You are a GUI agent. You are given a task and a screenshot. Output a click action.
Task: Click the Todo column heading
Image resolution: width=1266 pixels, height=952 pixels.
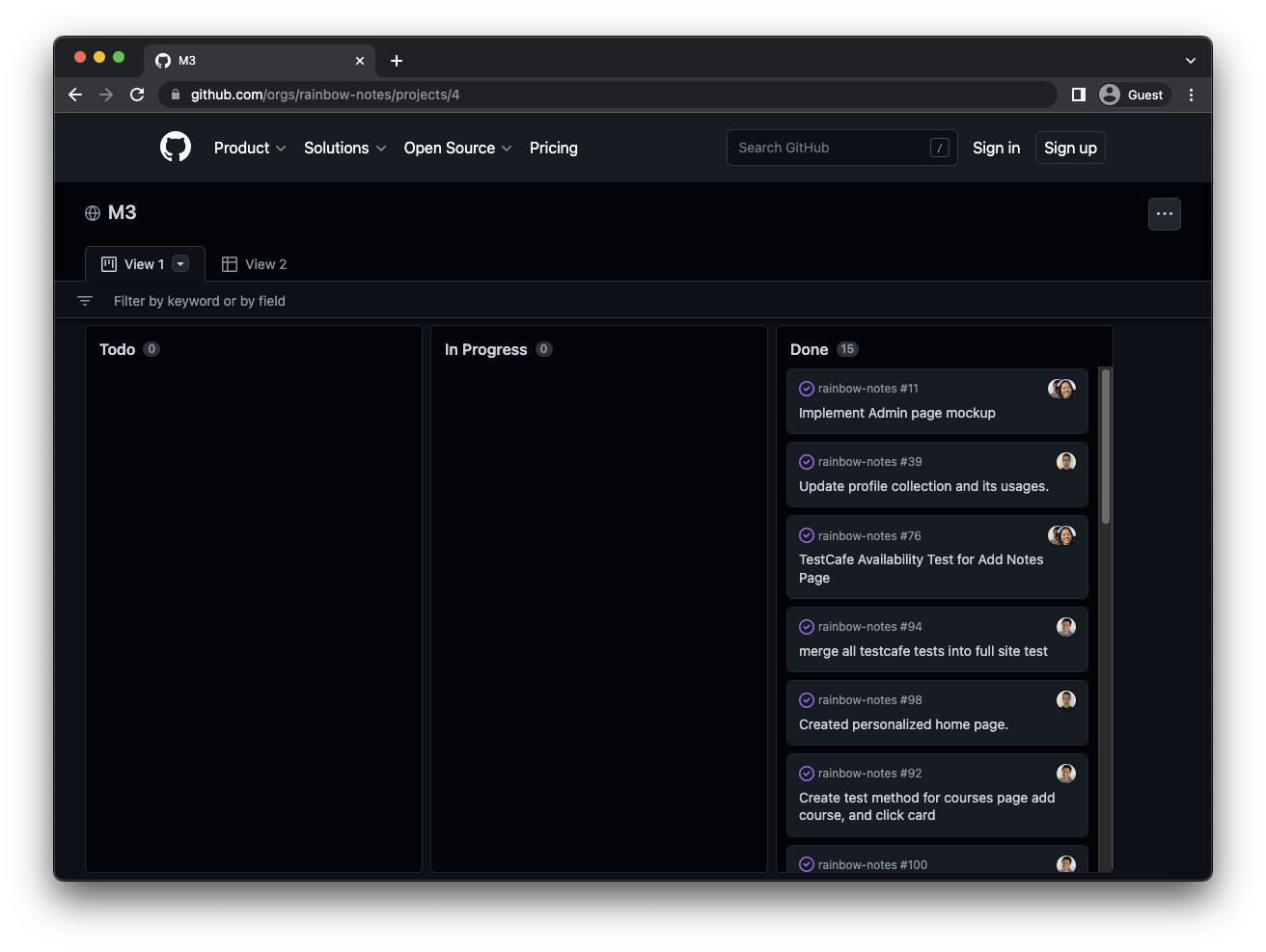pos(117,349)
